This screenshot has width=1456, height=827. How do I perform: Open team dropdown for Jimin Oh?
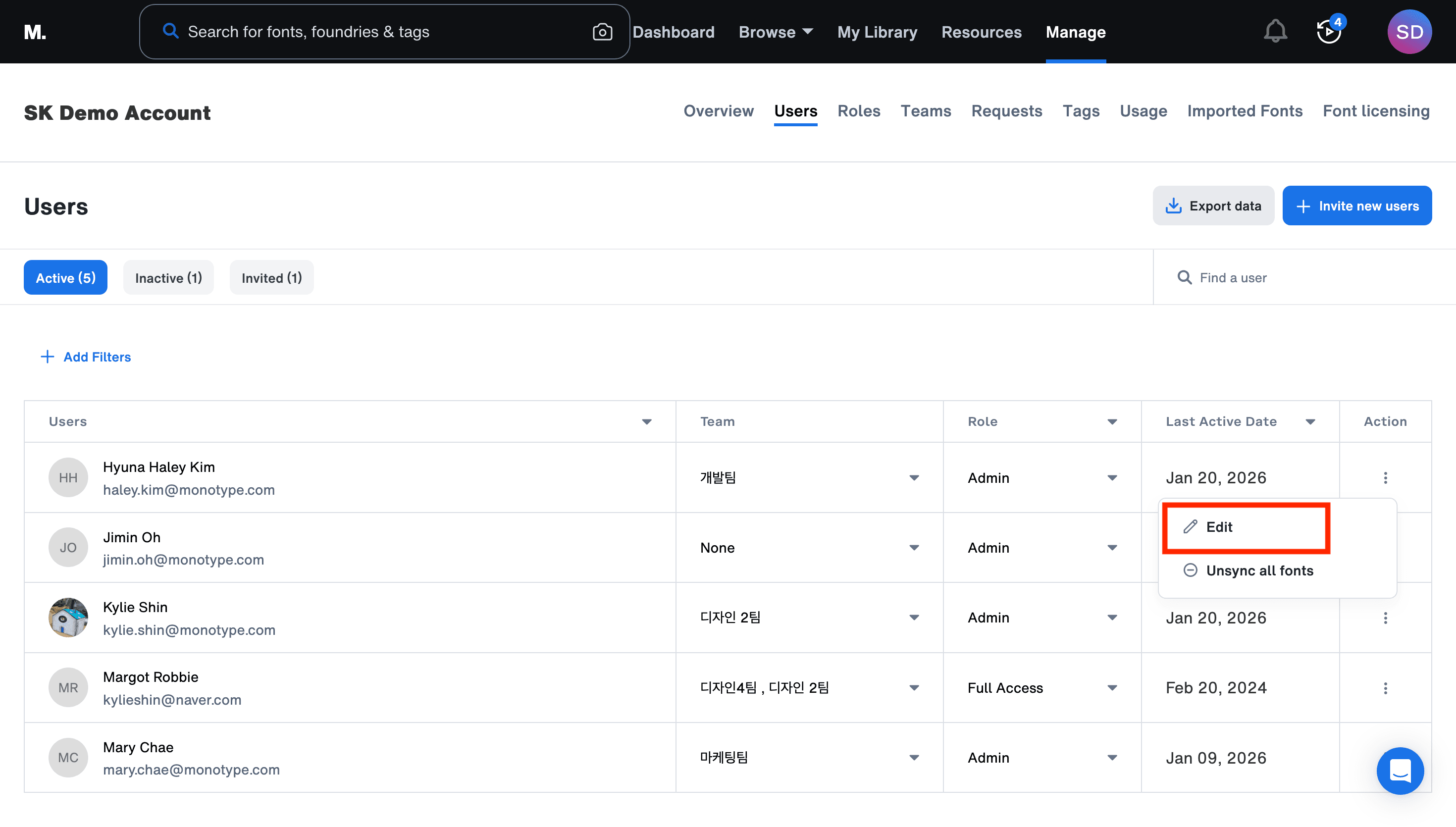[x=914, y=548]
